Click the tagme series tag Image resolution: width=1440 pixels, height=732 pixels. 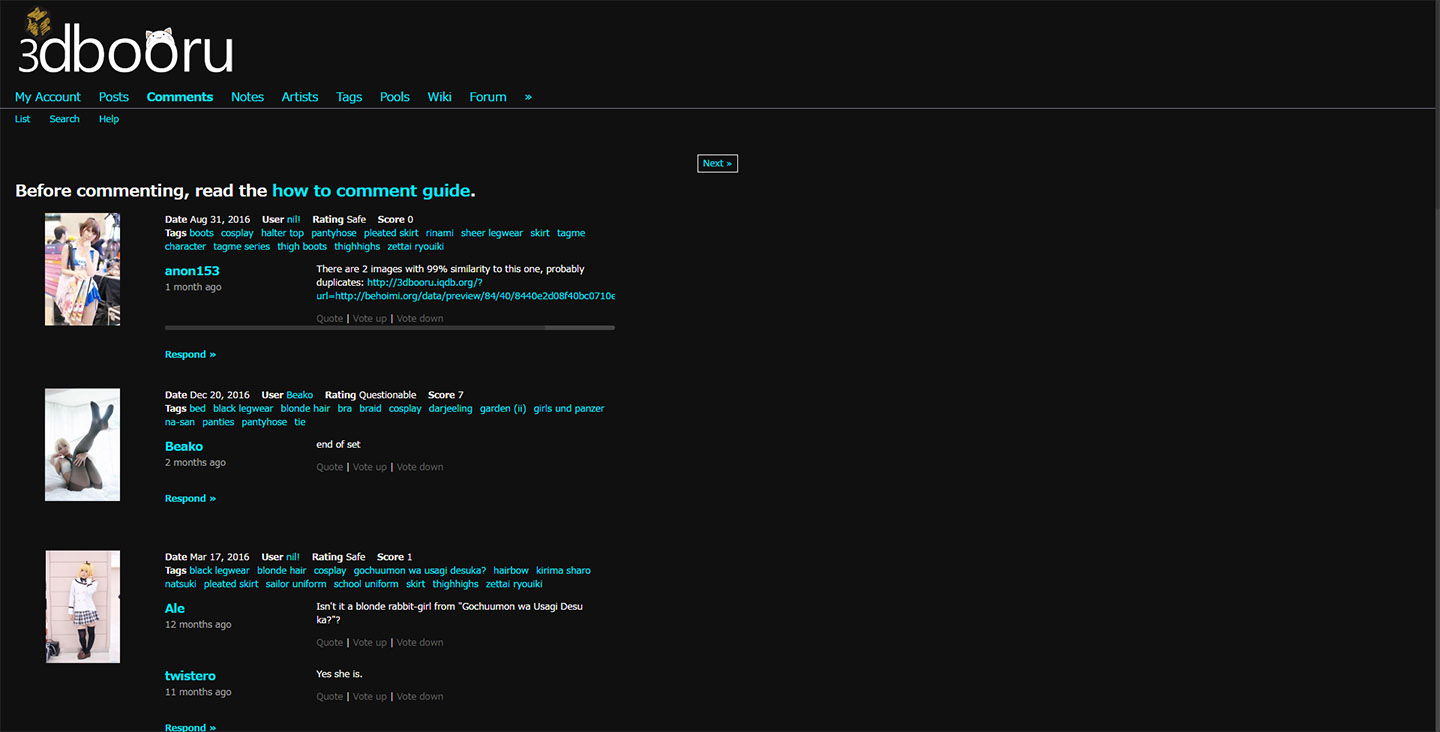coord(242,247)
